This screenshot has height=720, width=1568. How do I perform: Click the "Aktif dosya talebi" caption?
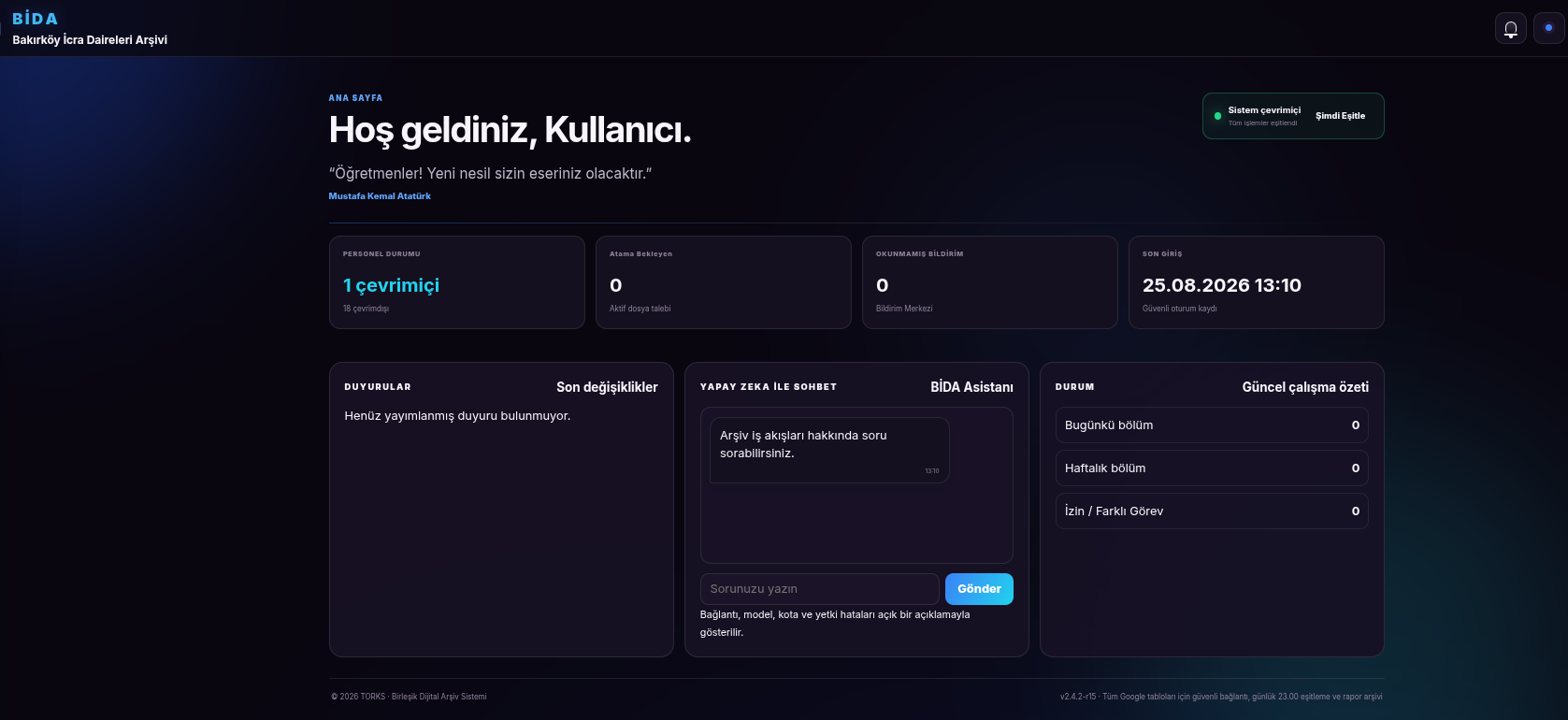click(x=640, y=309)
